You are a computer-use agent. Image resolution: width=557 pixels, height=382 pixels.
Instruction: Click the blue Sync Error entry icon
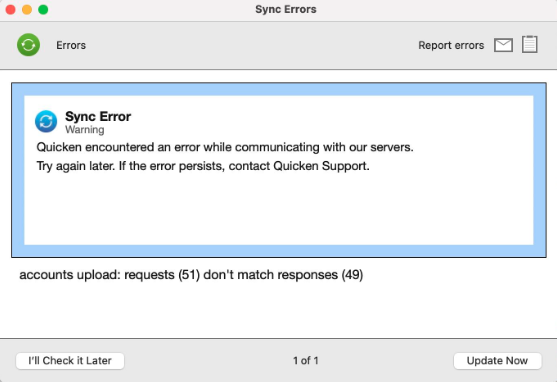click(x=46, y=121)
